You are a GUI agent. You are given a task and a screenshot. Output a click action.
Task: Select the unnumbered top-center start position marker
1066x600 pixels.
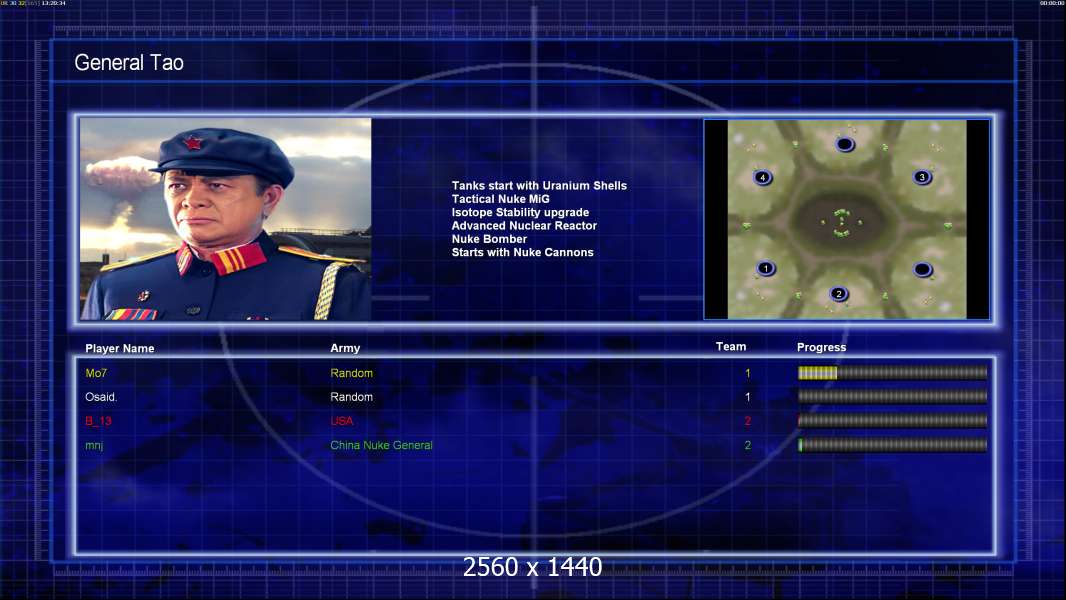pyautogui.click(x=845, y=144)
